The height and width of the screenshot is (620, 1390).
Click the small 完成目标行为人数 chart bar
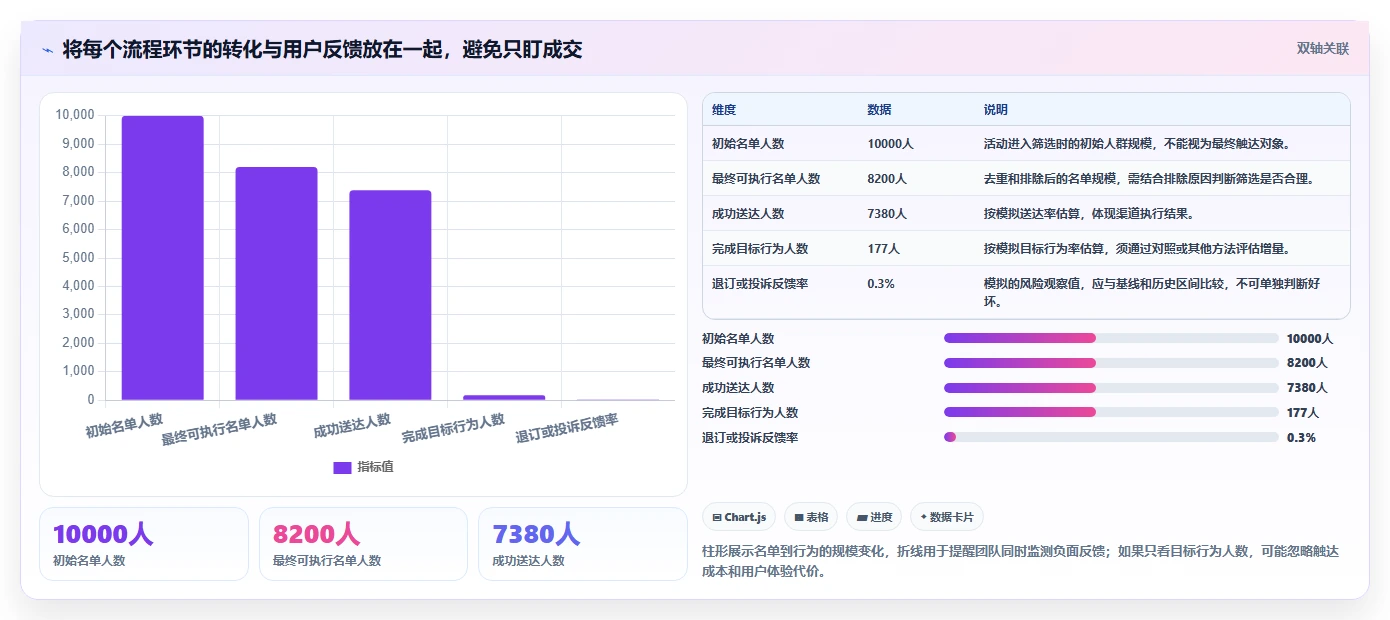[x=504, y=397]
